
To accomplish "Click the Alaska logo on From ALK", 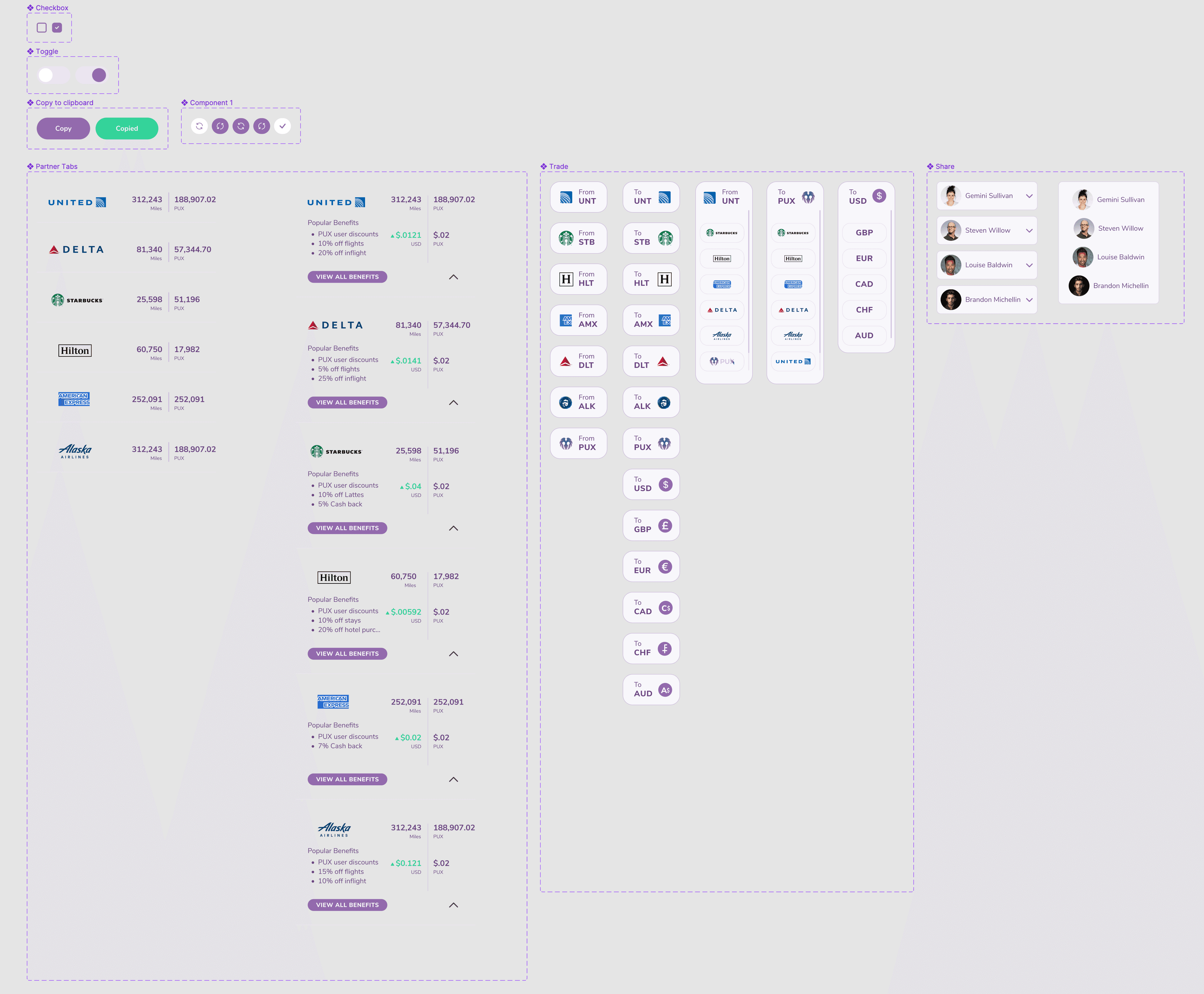I will pos(566,402).
